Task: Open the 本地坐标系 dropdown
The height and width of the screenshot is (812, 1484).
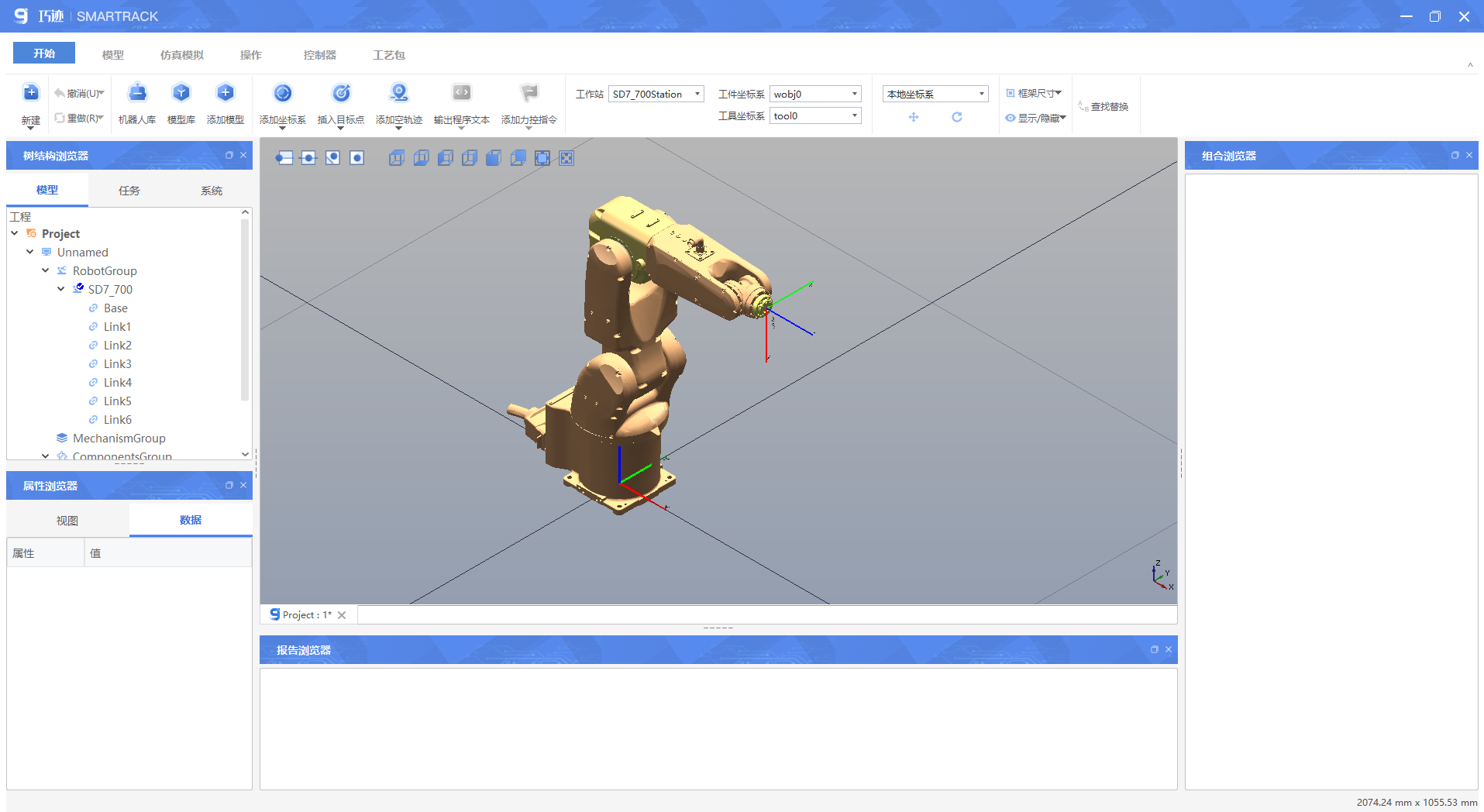Action: (x=935, y=94)
